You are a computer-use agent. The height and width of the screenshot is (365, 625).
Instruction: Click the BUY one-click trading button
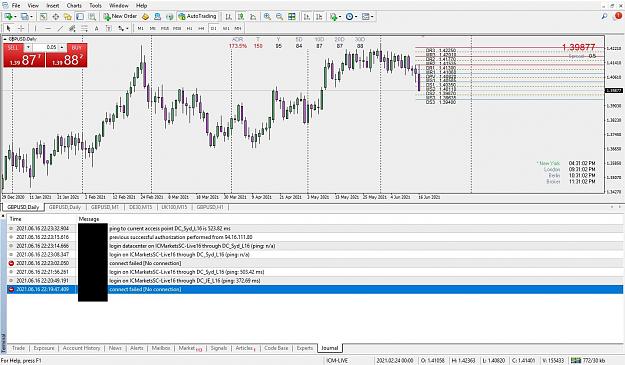point(77,47)
